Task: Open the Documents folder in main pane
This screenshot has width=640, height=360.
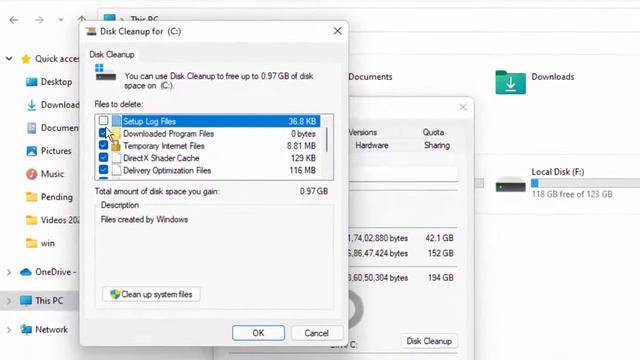Action: click(x=370, y=77)
